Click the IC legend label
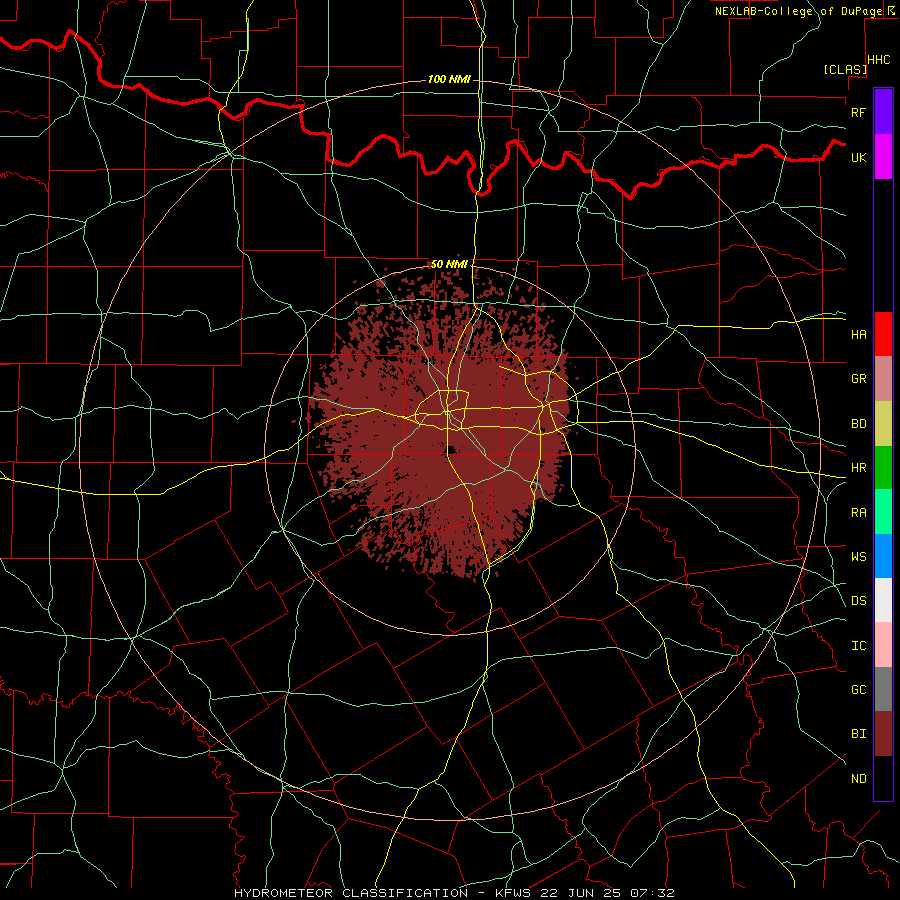900x900 pixels. click(858, 646)
